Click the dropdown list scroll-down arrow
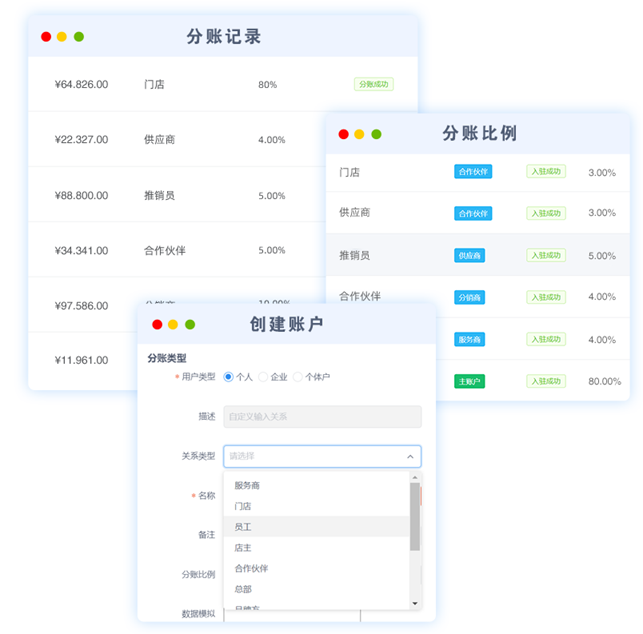Viewport: 643px width, 634px height. (415, 603)
